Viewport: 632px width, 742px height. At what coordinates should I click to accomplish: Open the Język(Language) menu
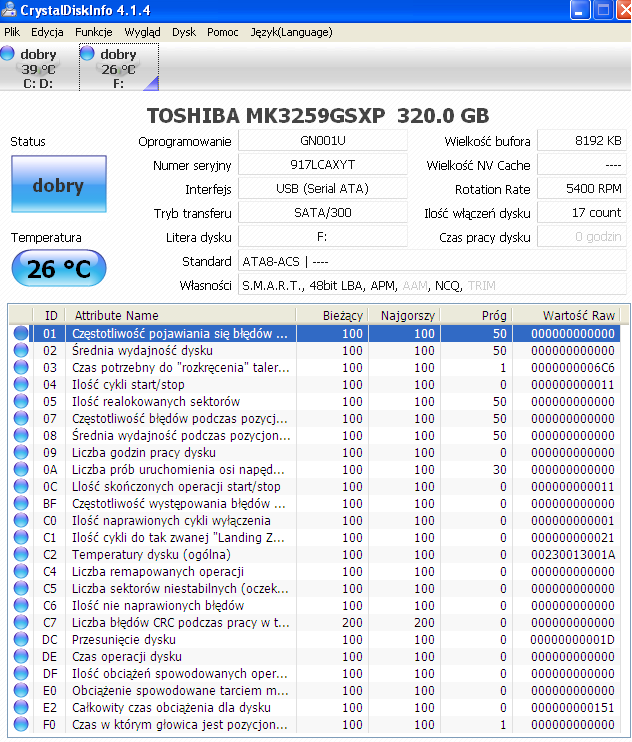coord(291,32)
